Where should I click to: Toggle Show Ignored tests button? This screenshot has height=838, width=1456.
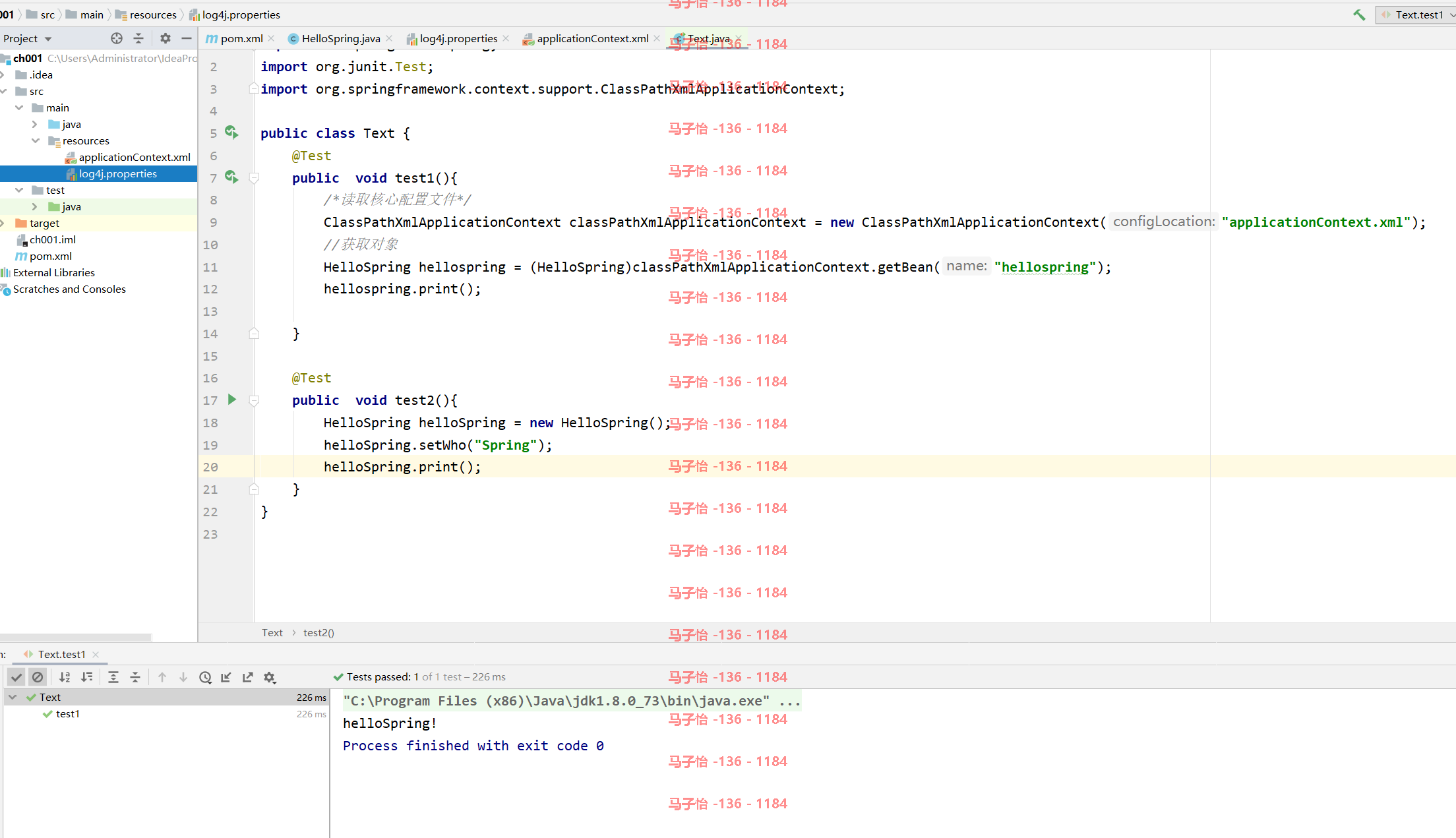click(38, 677)
